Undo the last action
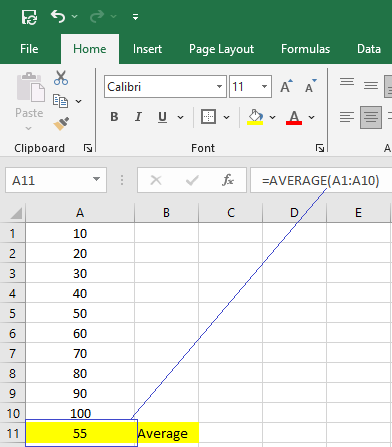392x447 pixels. tap(57, 16)
